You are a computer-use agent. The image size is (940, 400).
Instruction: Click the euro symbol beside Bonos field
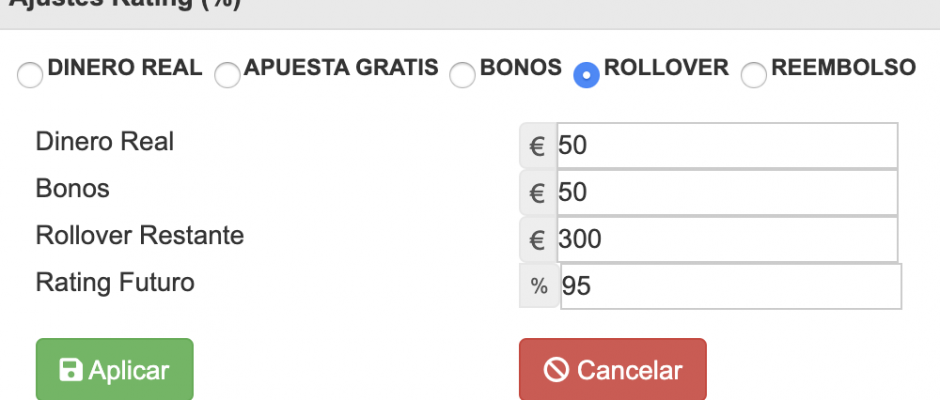(538, 193)
